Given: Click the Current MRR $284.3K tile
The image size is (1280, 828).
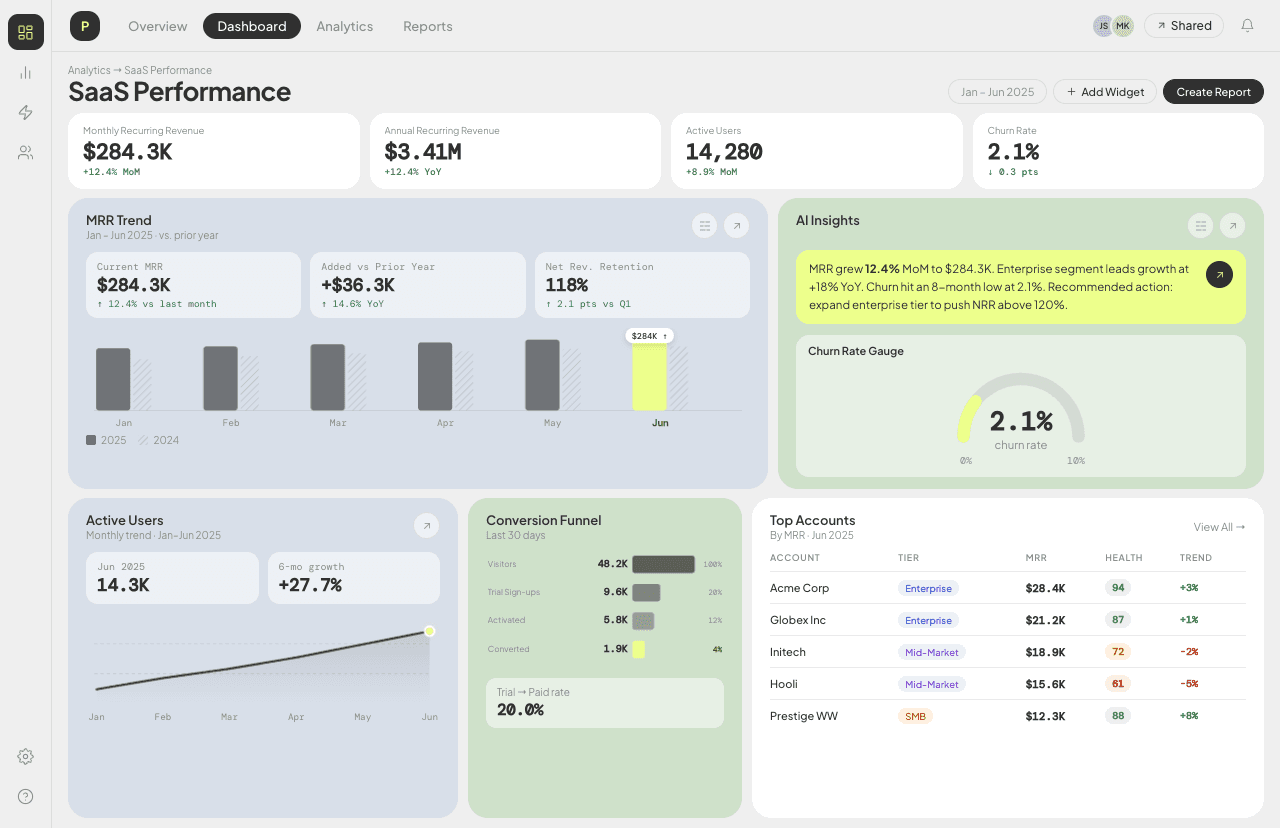Looking at the screenshot, I should pos(193,285).
